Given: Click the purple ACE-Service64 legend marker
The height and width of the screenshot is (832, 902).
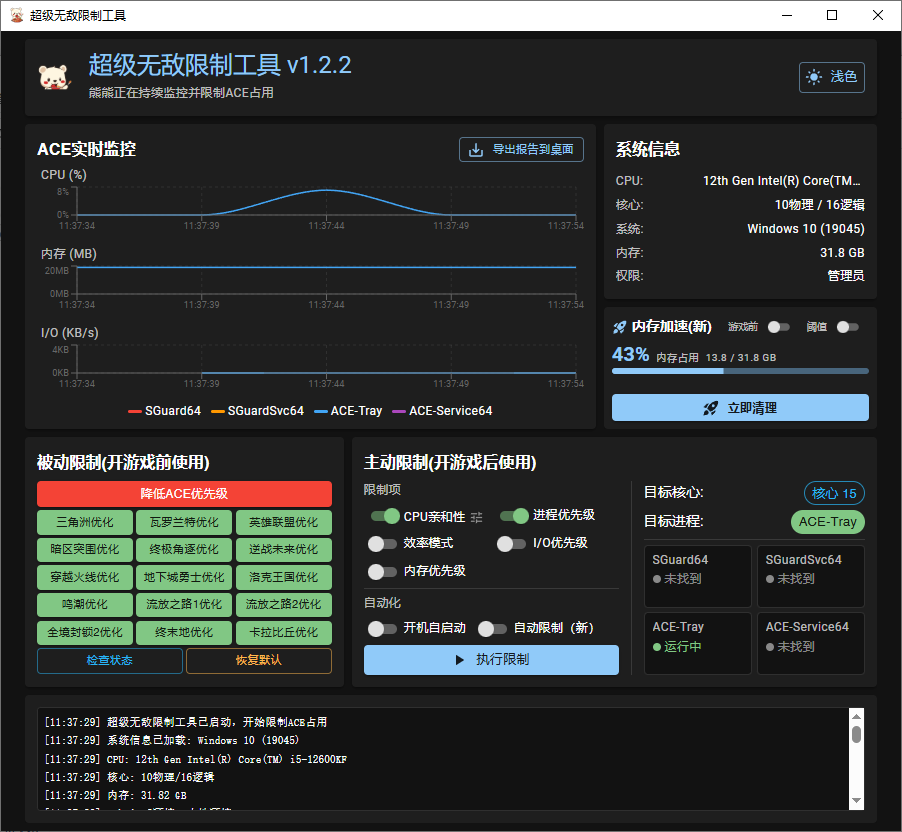Looking at the screenshot, I should click(x=399, y=411).
